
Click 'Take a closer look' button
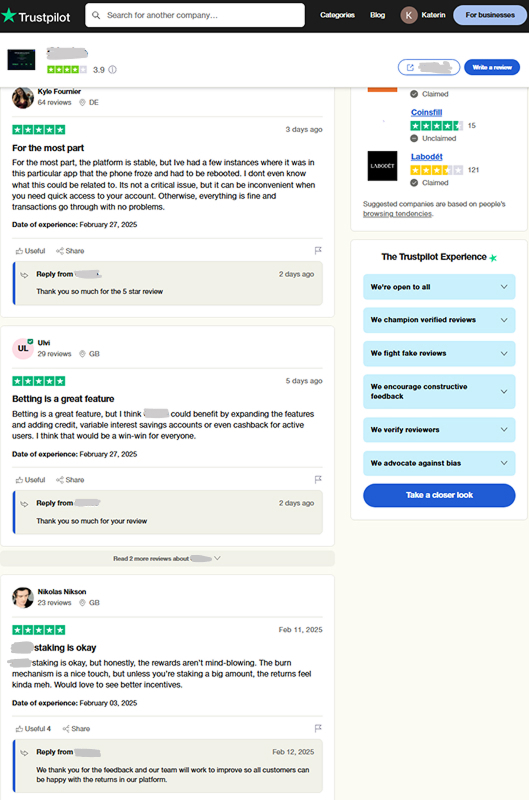(439, 495)
